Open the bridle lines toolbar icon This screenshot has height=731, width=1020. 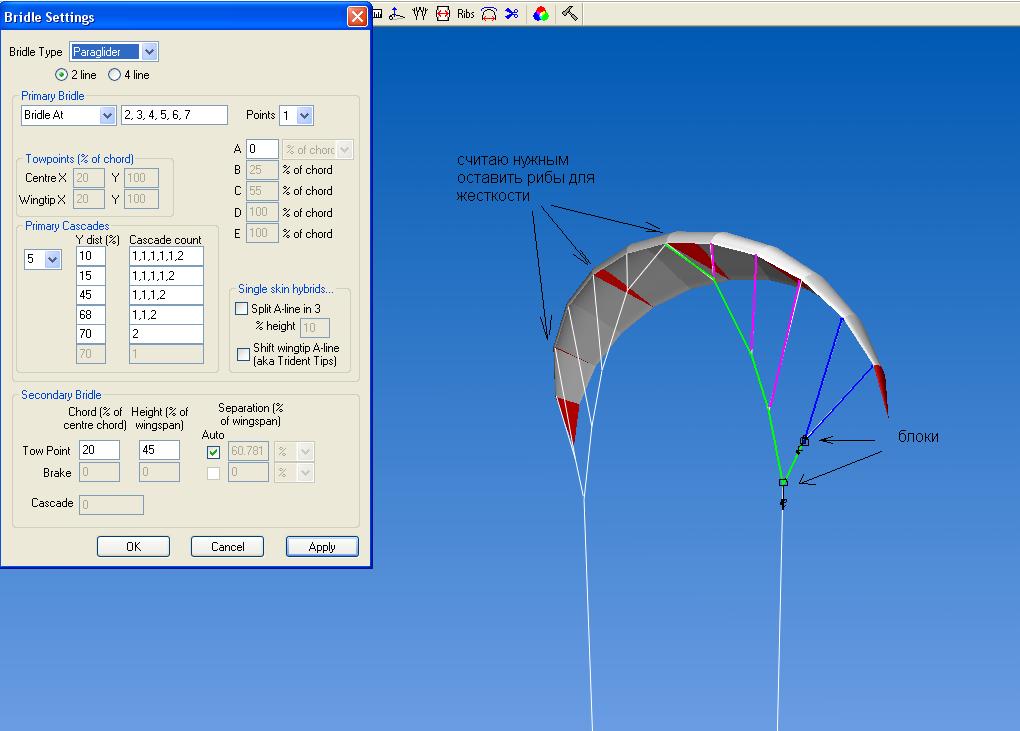419,14
